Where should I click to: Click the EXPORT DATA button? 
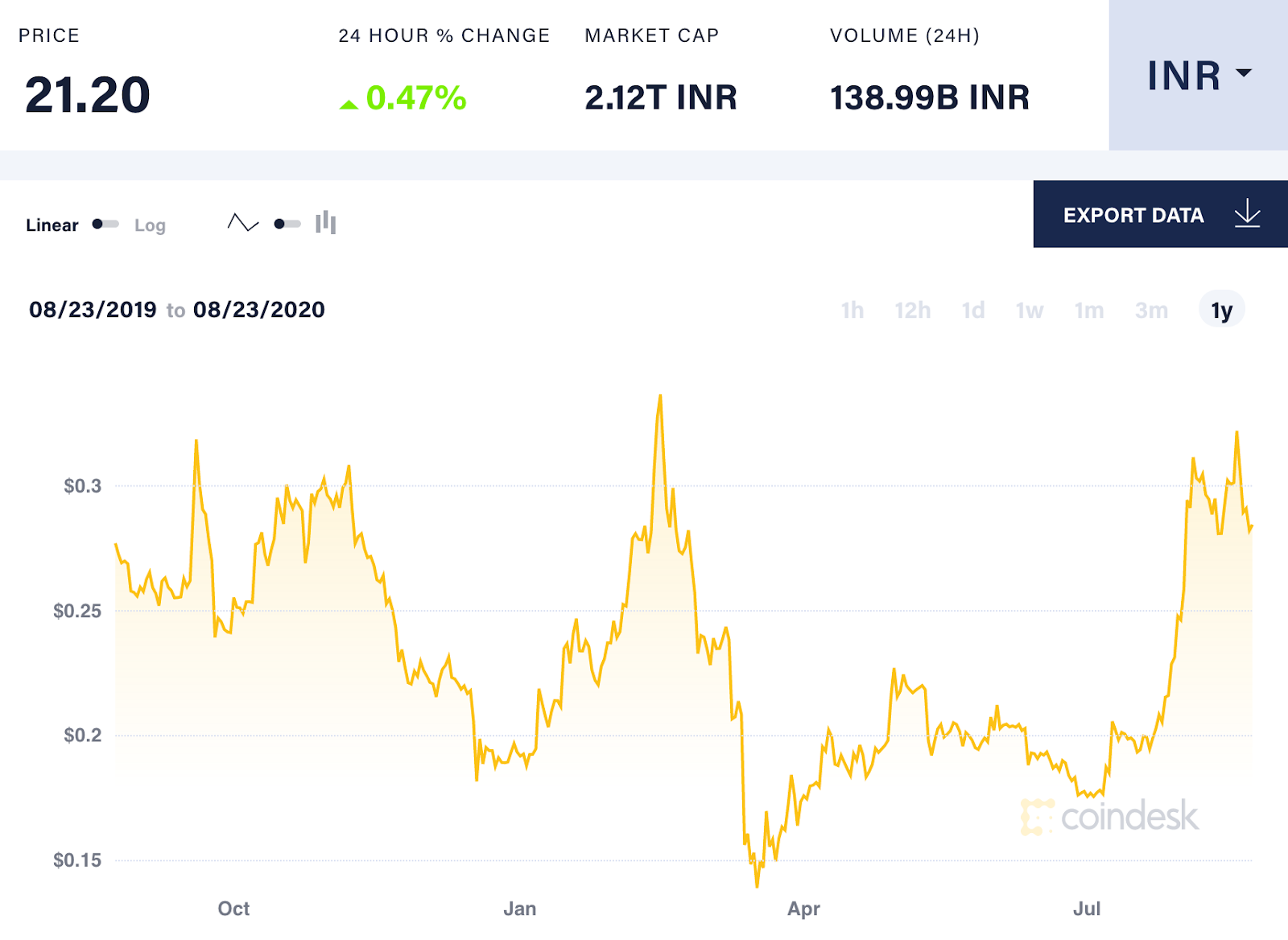pyautogui.click(x=1133, y=214)
